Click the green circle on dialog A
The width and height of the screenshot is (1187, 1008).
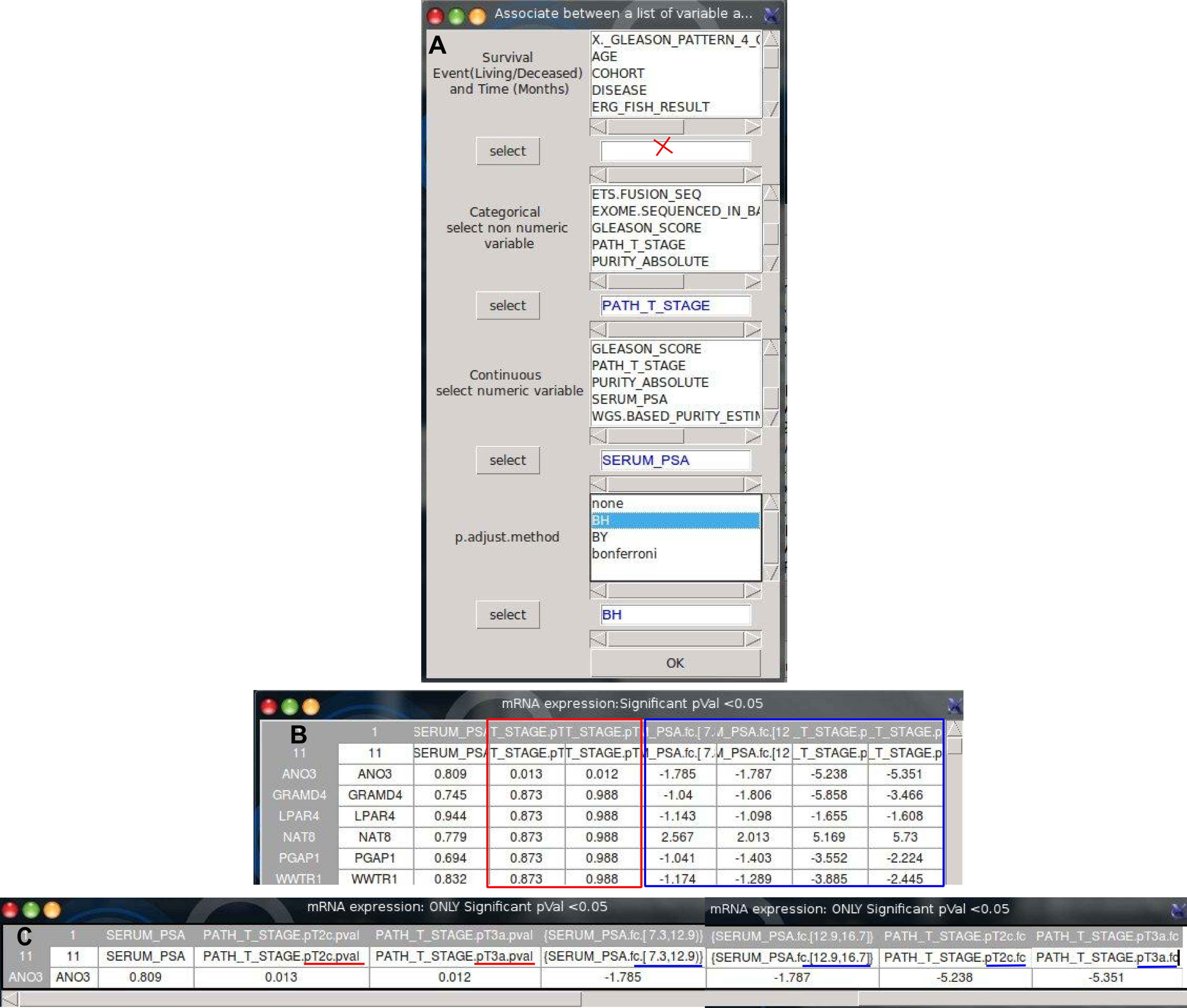456,15
